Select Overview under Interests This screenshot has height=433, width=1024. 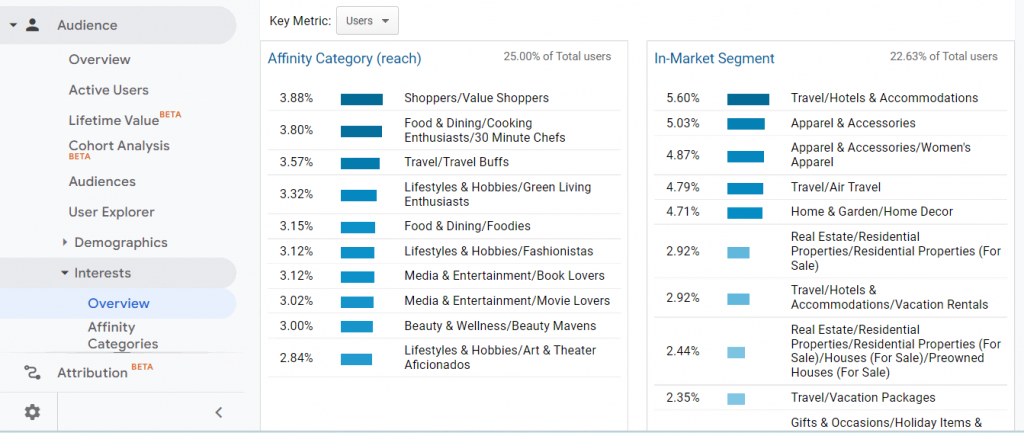tap(118, 303)
